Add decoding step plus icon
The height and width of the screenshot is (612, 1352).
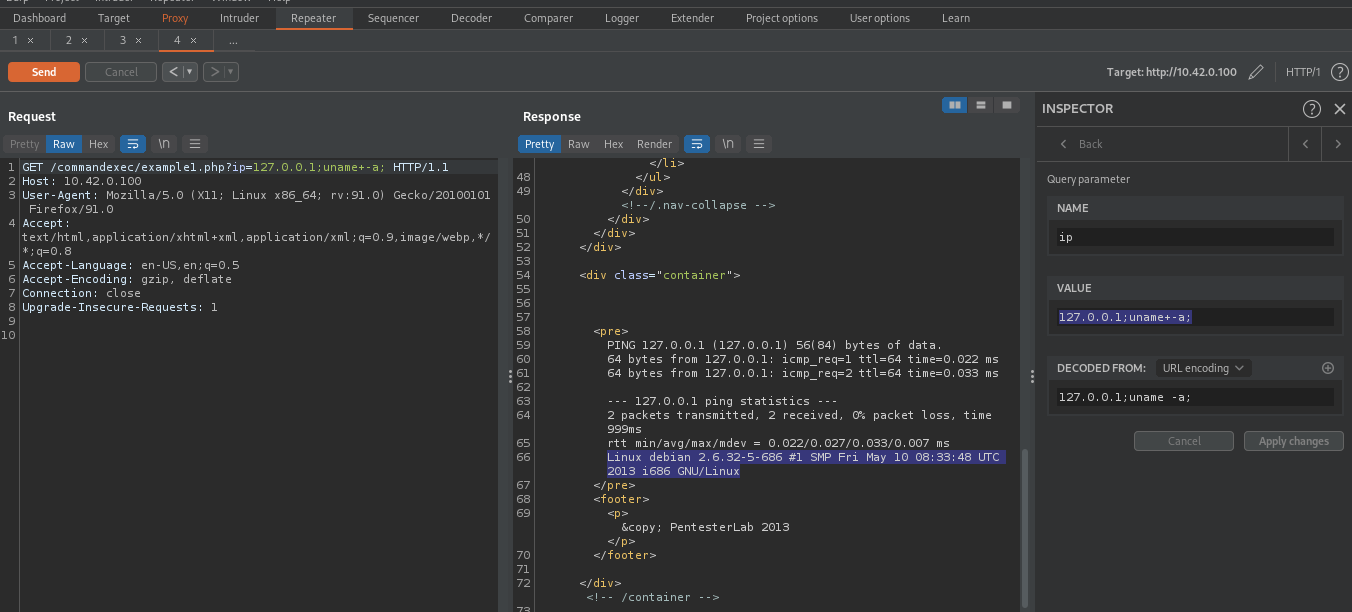click(x=1328, y=368)
